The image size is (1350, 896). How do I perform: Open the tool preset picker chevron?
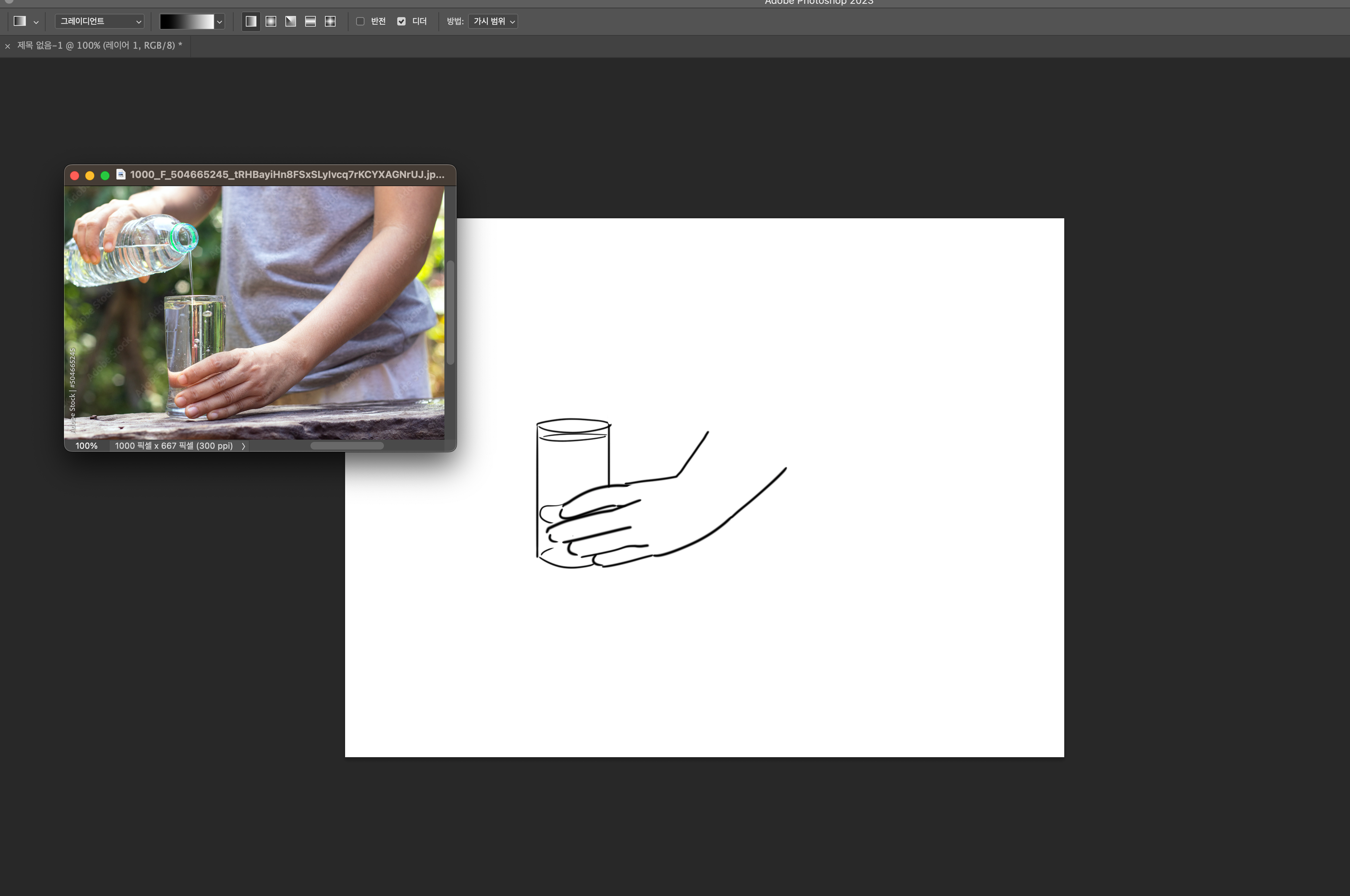point(36,22)
